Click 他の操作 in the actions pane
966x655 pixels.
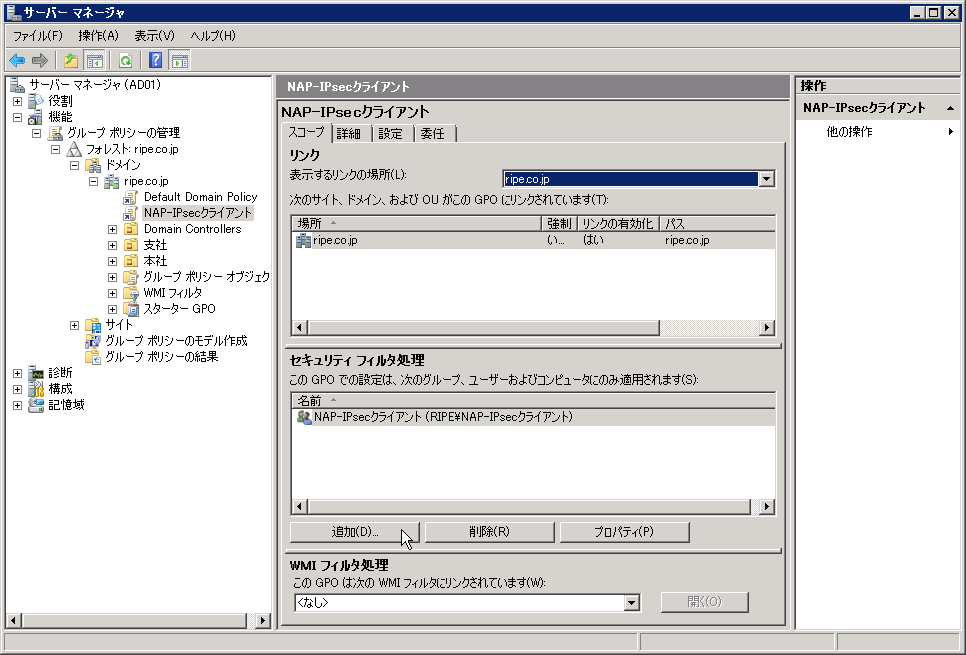[x=850, y=131]
